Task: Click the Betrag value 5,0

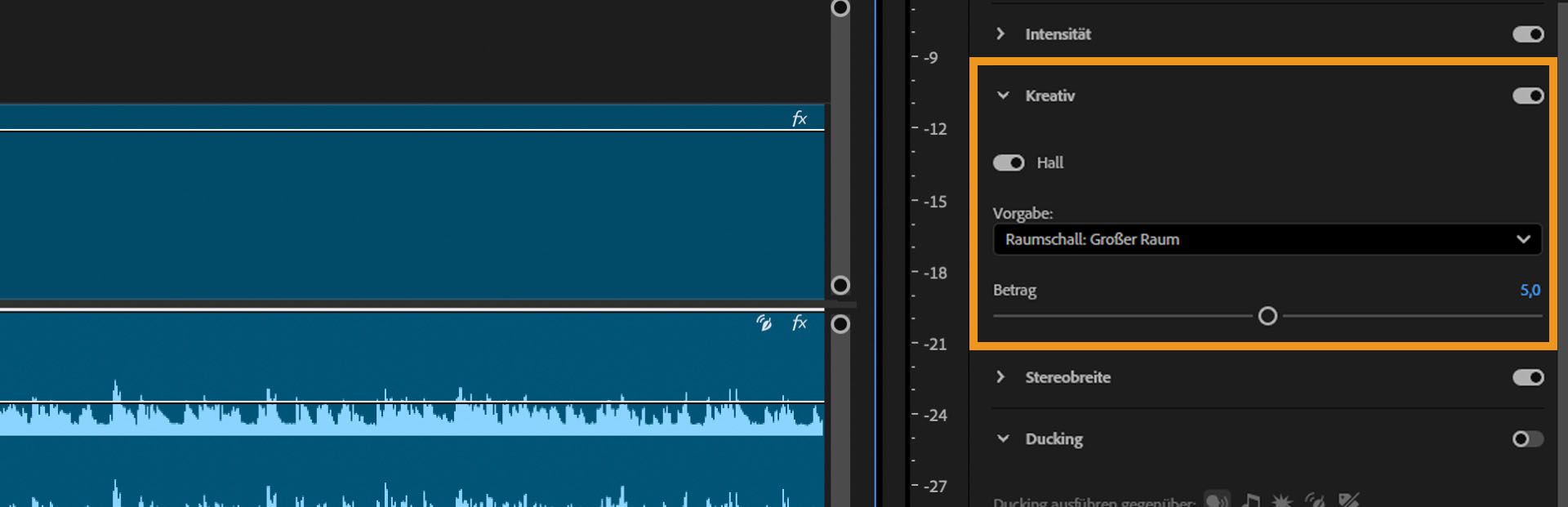Action: pos(1530,290)
